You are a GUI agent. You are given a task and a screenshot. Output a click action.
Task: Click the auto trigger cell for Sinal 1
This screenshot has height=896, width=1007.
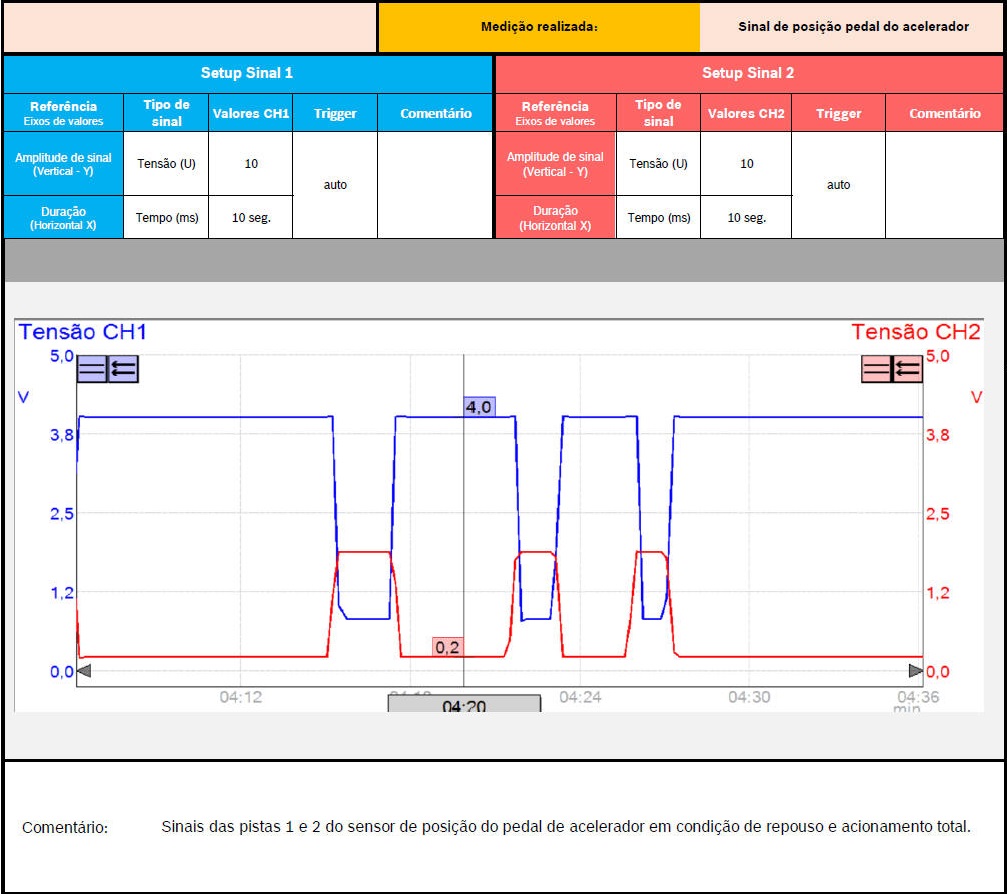click(x=335, y=185)
